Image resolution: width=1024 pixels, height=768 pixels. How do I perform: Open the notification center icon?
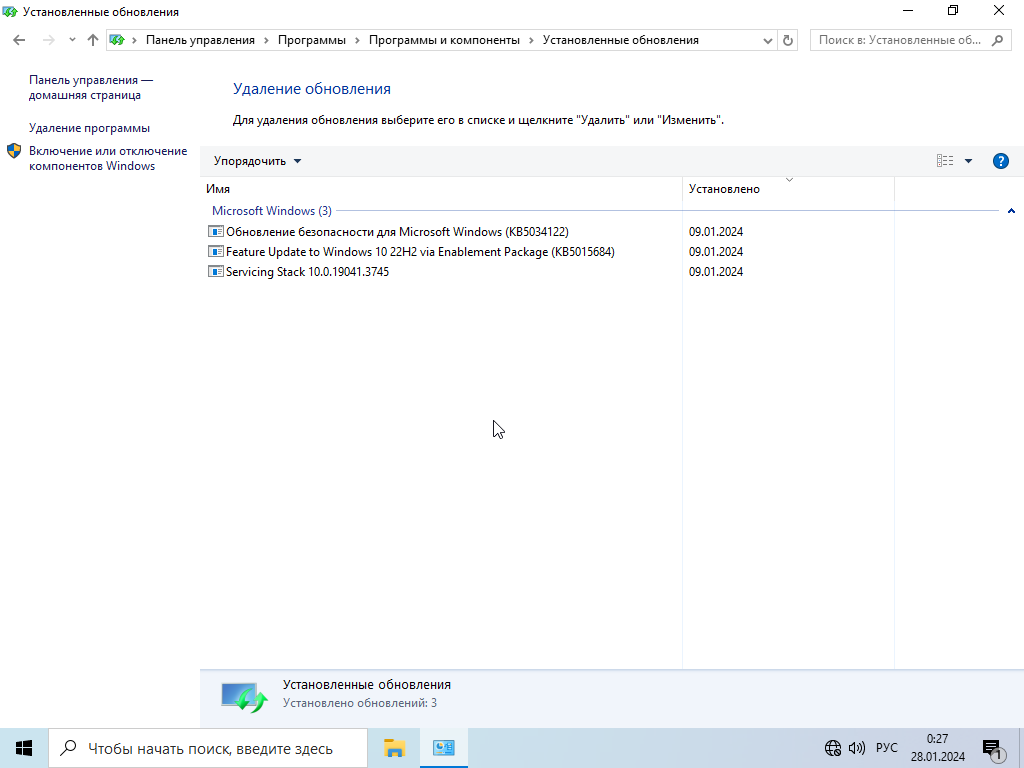(992, 748)
